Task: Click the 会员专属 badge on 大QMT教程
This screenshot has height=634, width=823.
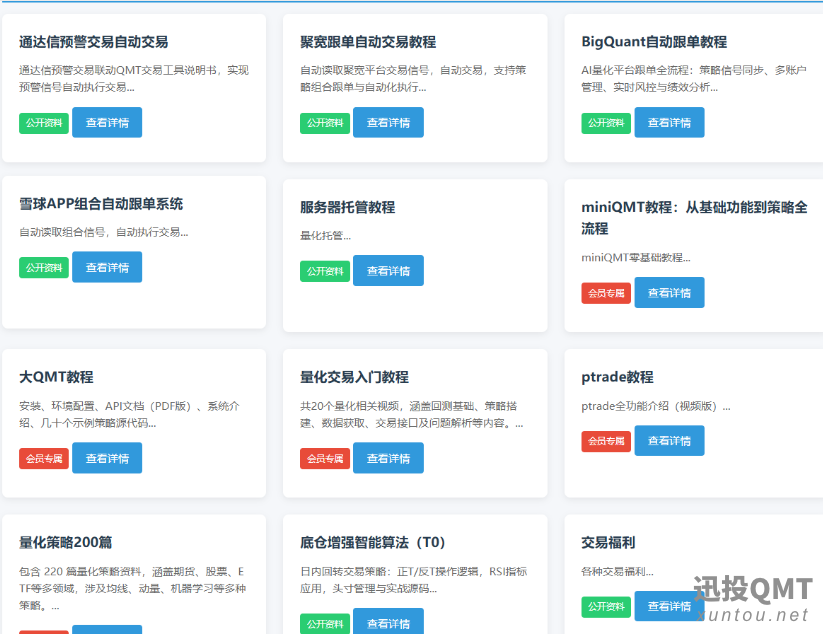Action: coord(44,459)
